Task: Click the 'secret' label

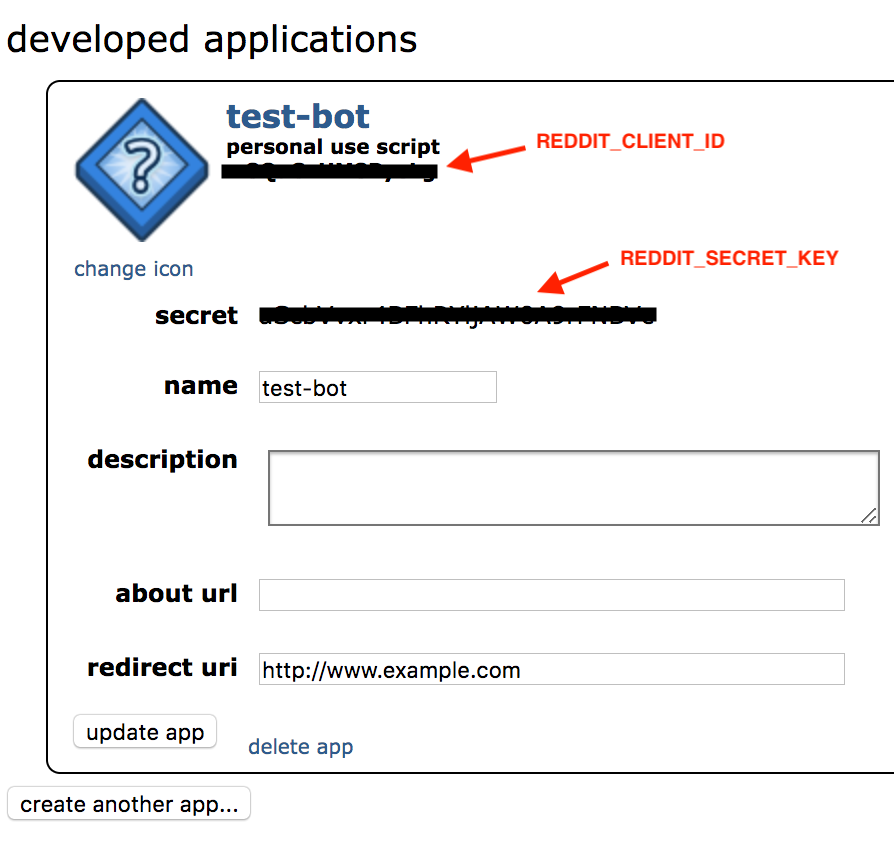Action: 196,315
